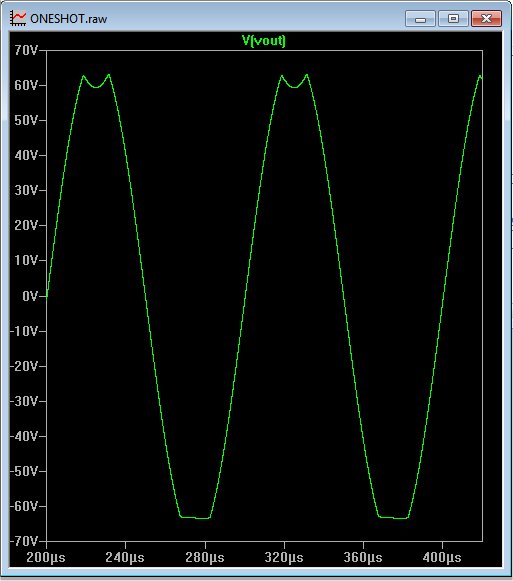The width and height of the screenshot is (513, 581).
Task: Minimize the ONESHOT.raw window
Action: (x=420, y=19)
